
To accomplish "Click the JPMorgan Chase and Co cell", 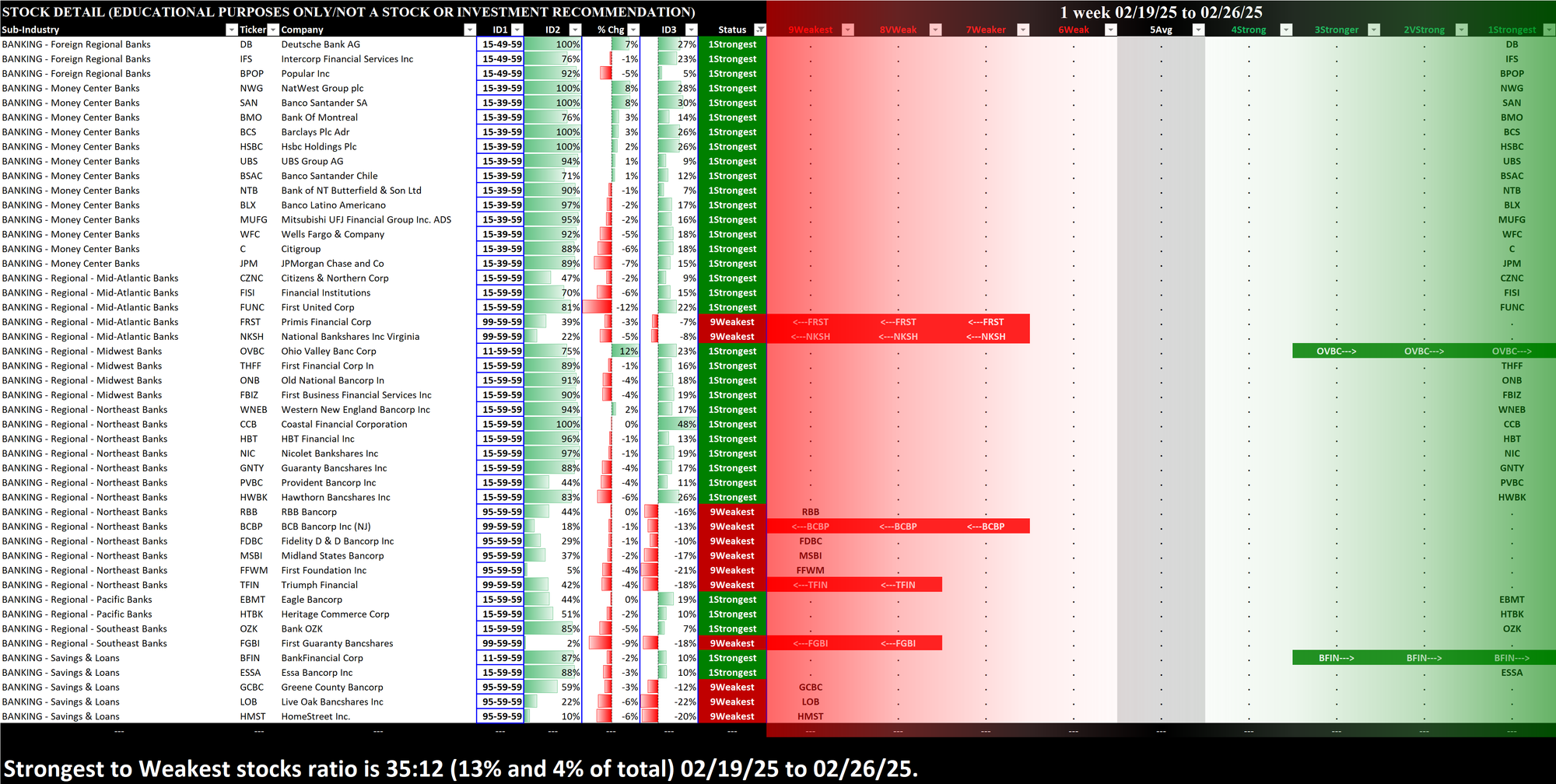I will (x=377, y=264).
